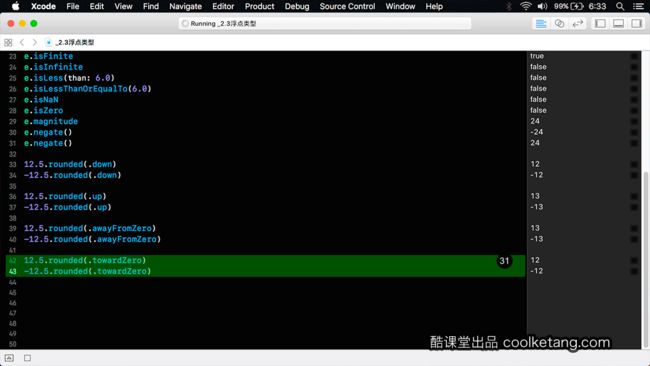Show result for e.magnitude line

tap(634, 121)
